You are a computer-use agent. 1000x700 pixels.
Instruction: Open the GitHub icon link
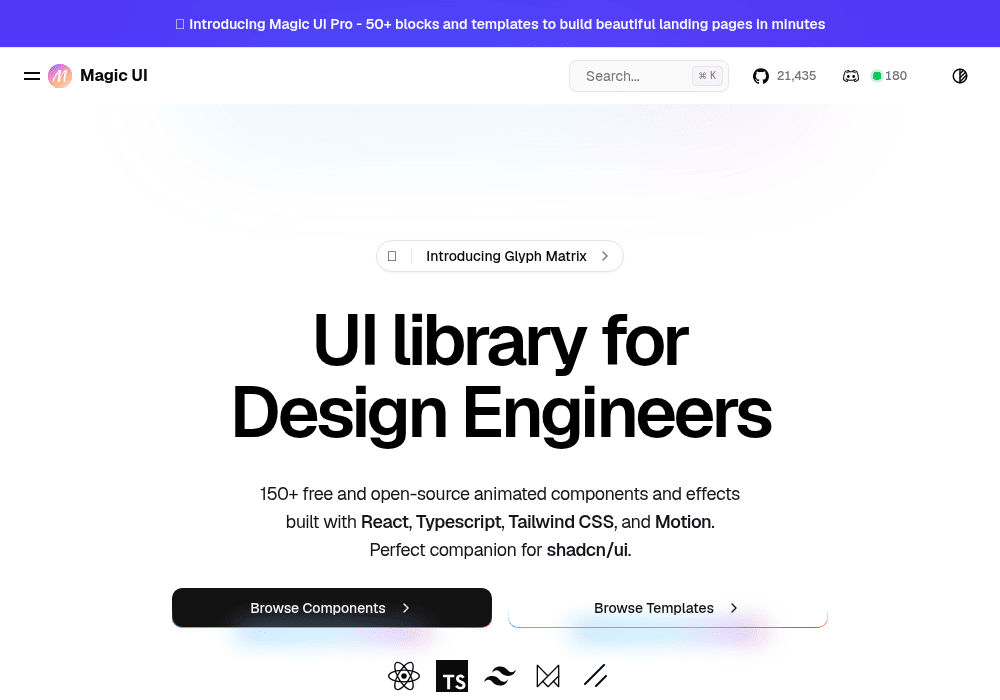click(x=761, y=76)
